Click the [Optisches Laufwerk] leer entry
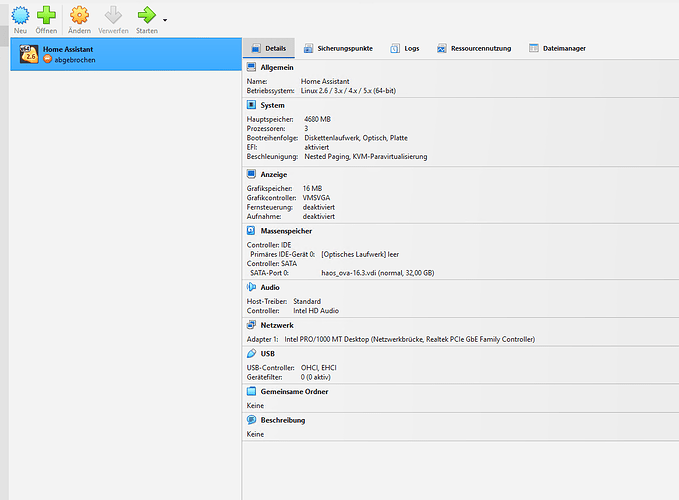 (360, 254)
